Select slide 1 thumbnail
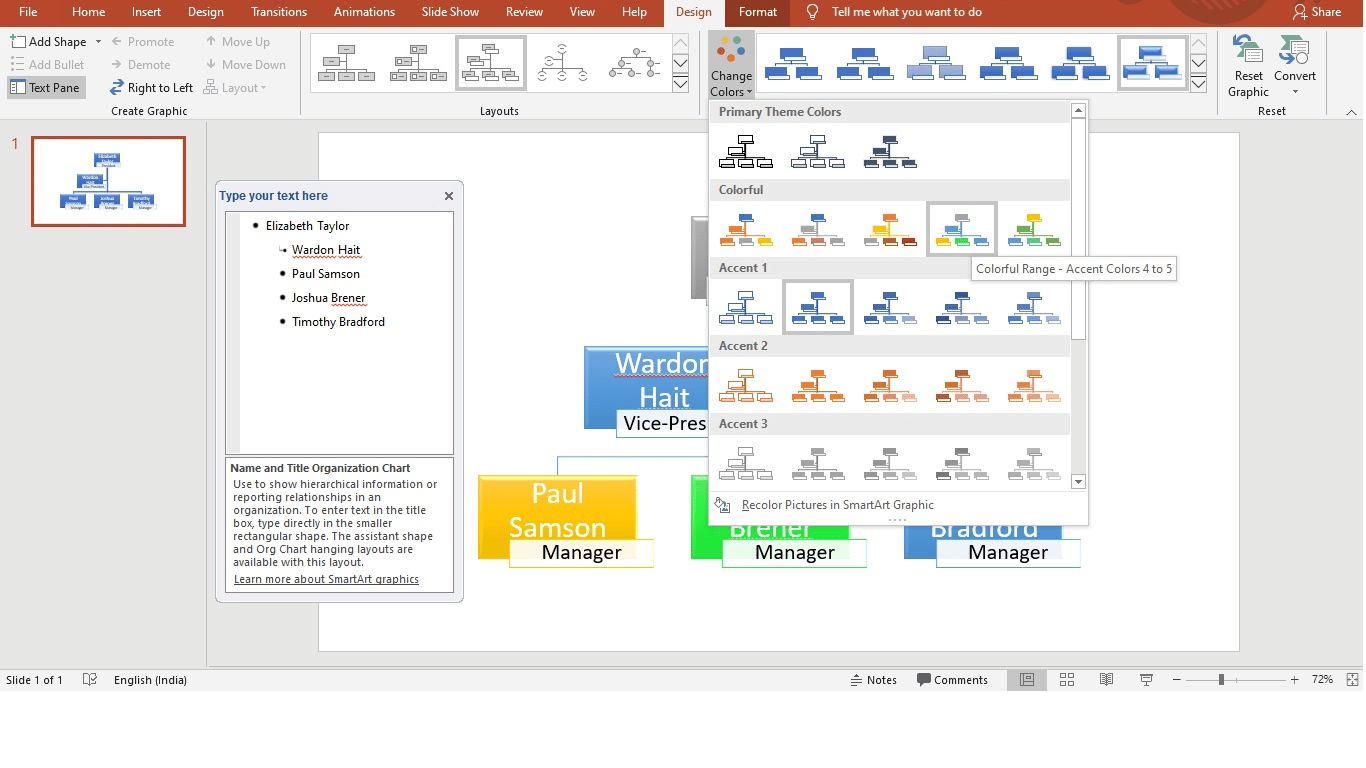Screen dimensions: 1366x768 point(108,181)
